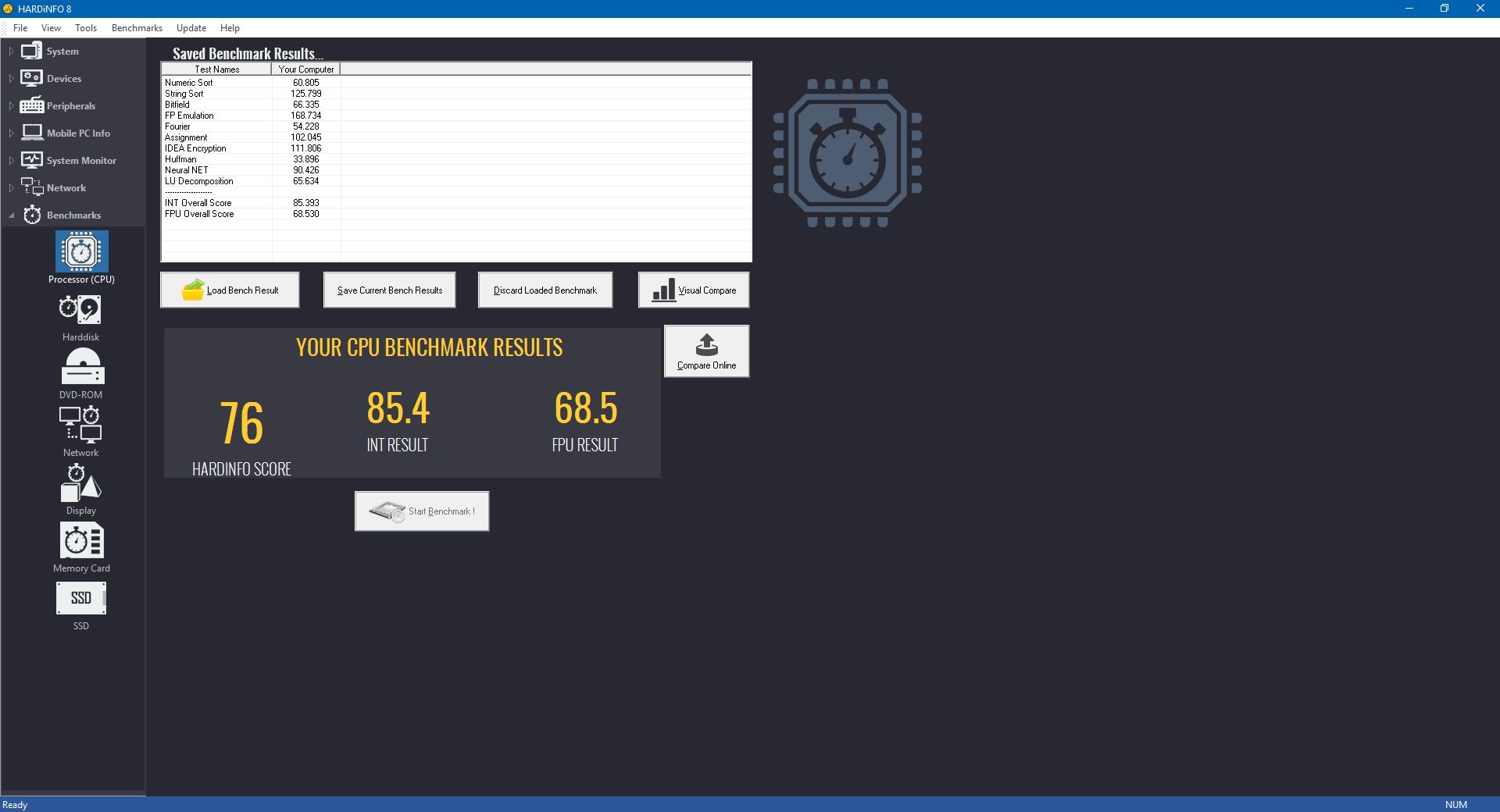Select the Processor (CPU) benchmark icon
1500x812 pixels.
(81, 251)
